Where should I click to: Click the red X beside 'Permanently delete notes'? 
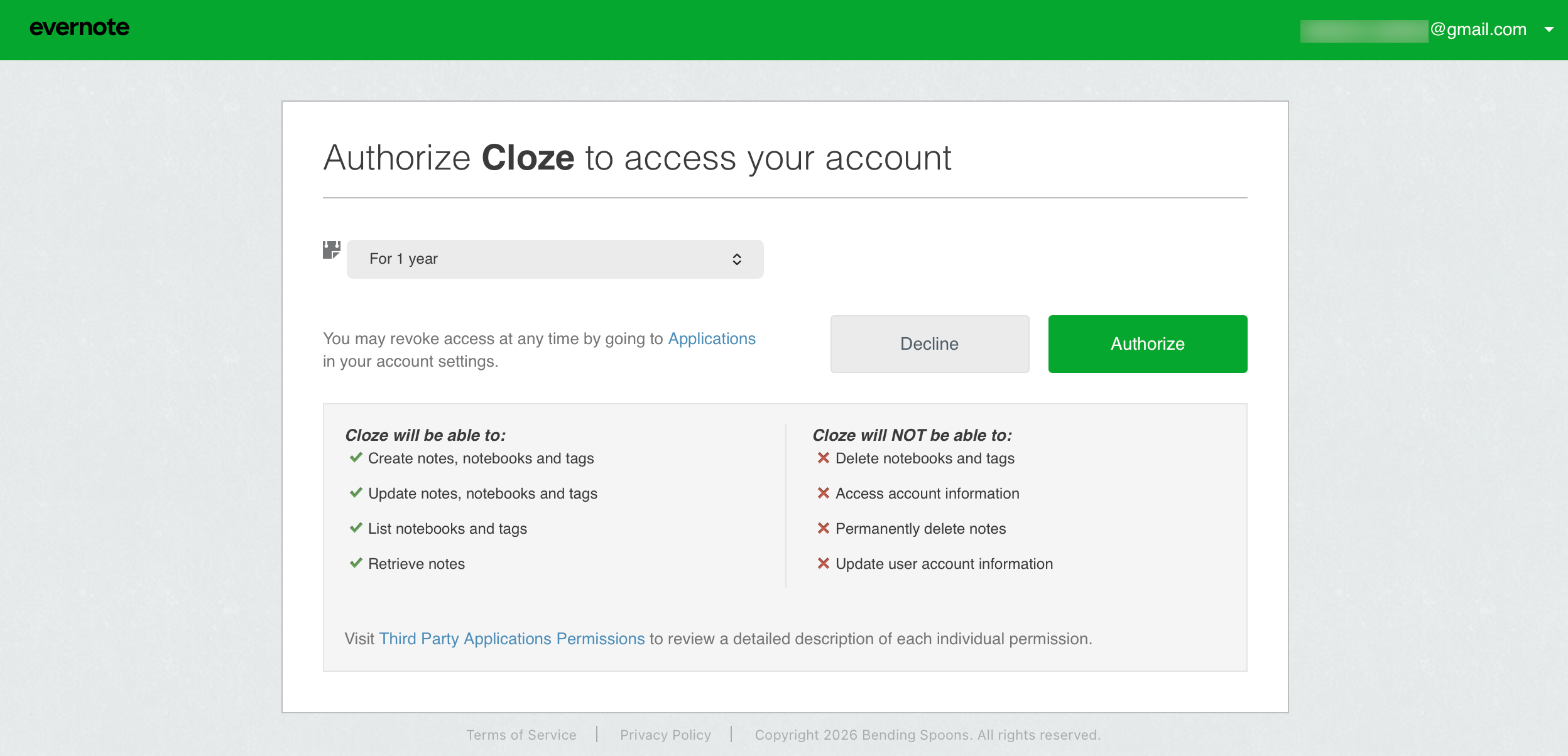pos(824,528)
